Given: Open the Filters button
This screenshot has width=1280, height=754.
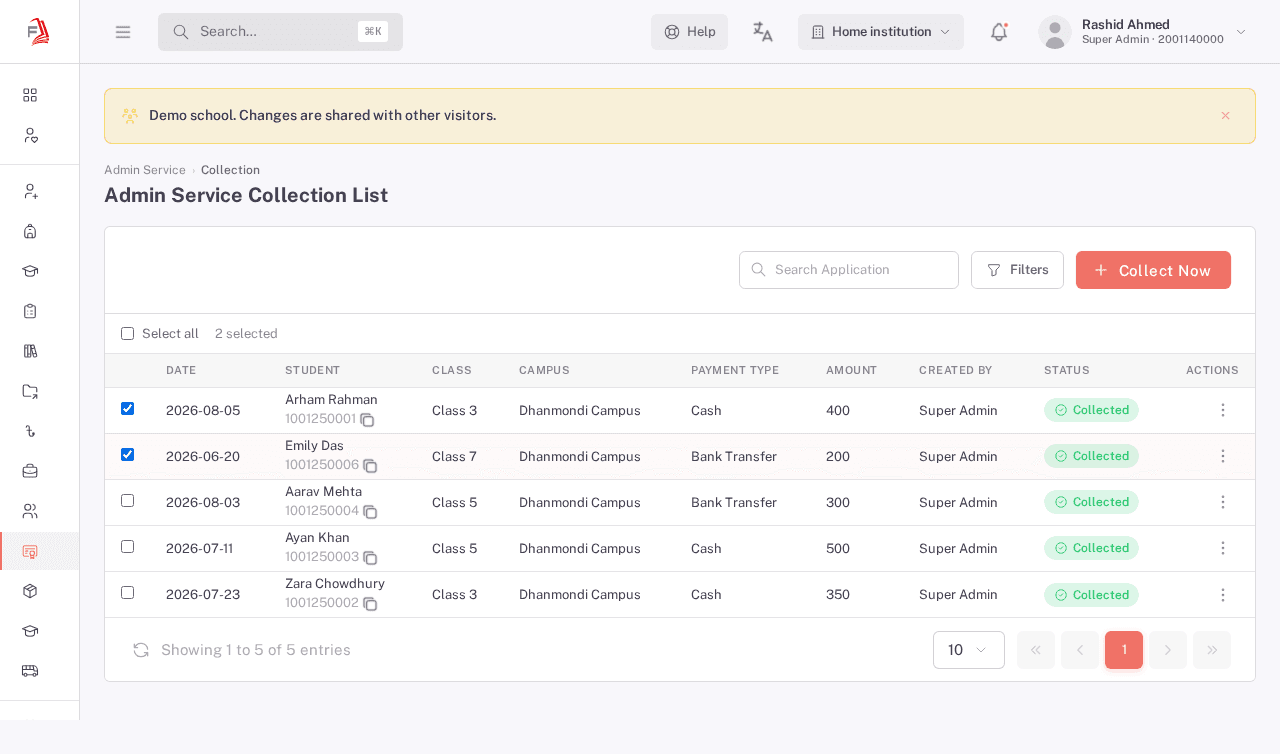Looking at the screenshot, I should click(1017, 270).
